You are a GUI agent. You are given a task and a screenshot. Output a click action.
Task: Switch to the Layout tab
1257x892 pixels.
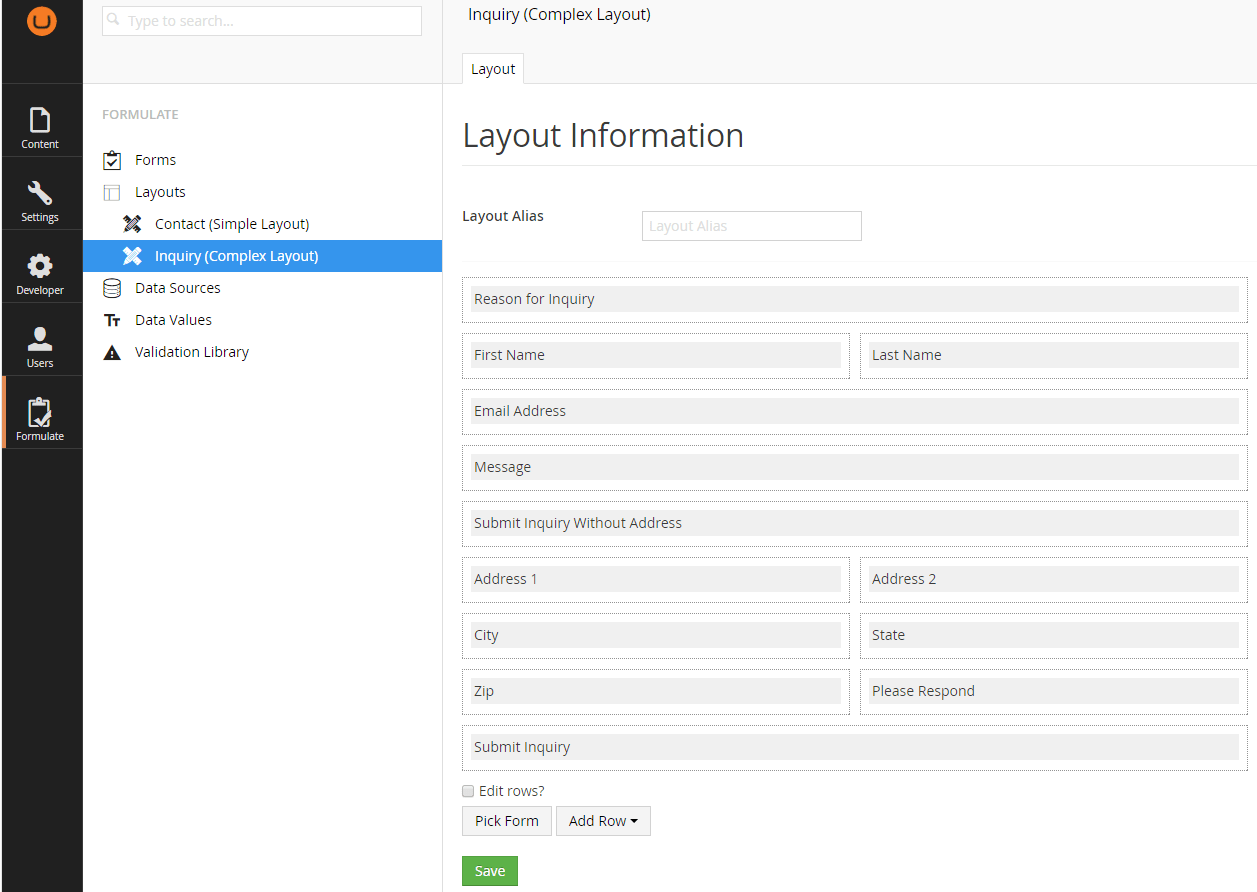pos(493,69)
